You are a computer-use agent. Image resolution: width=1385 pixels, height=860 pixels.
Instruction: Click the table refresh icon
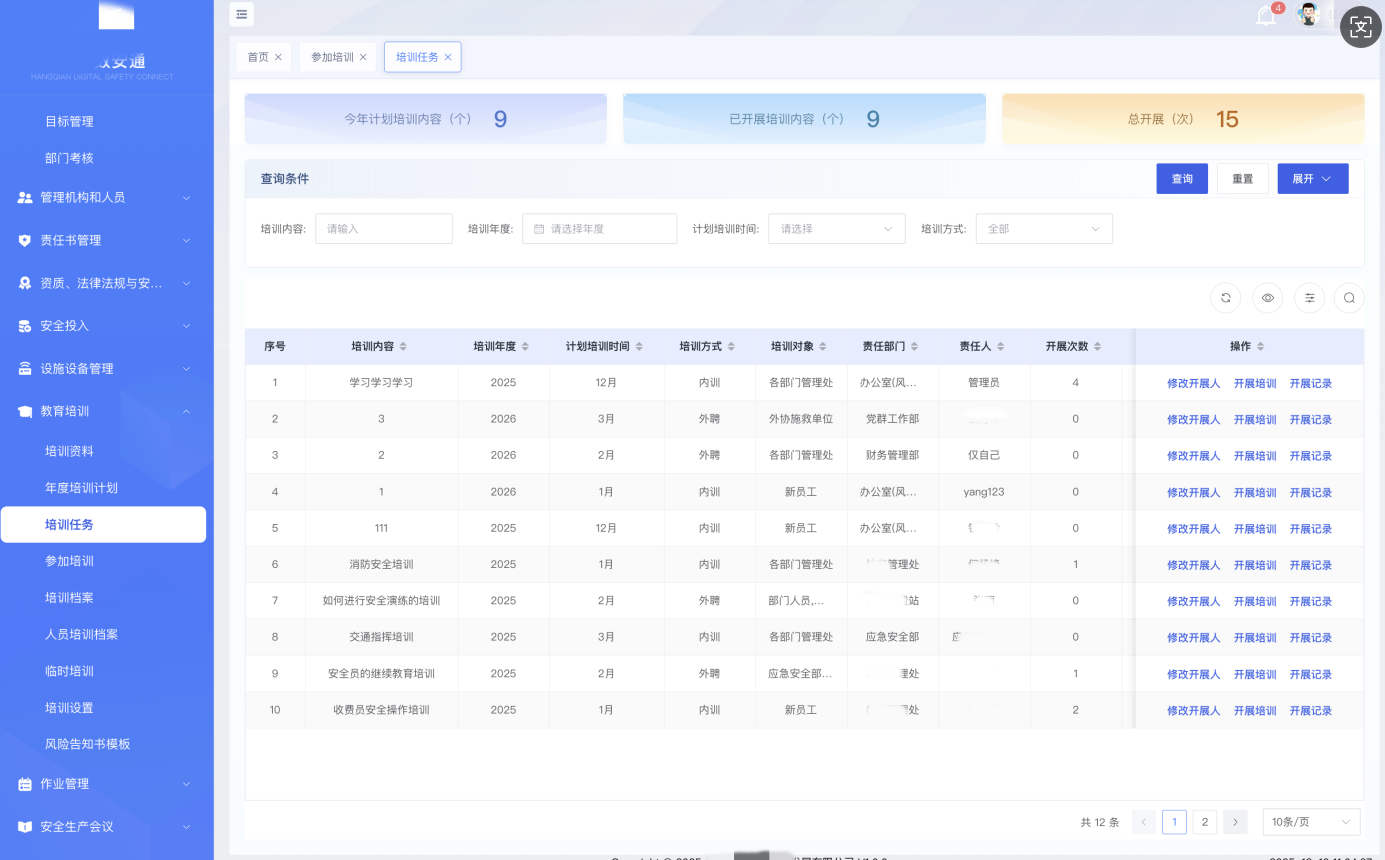point(1225,297)
